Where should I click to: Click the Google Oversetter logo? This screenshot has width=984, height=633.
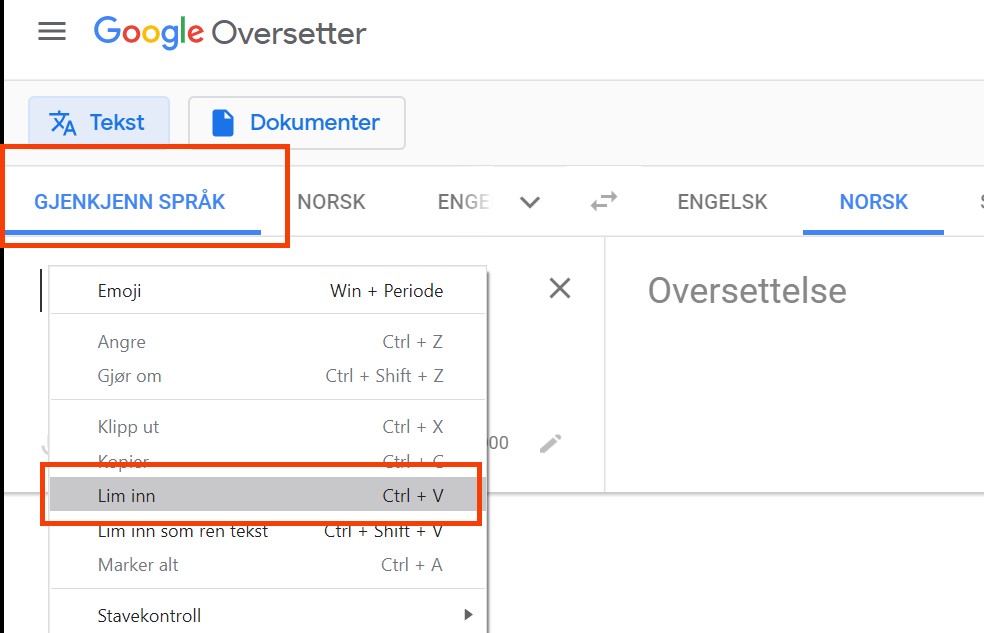point(230,33)
